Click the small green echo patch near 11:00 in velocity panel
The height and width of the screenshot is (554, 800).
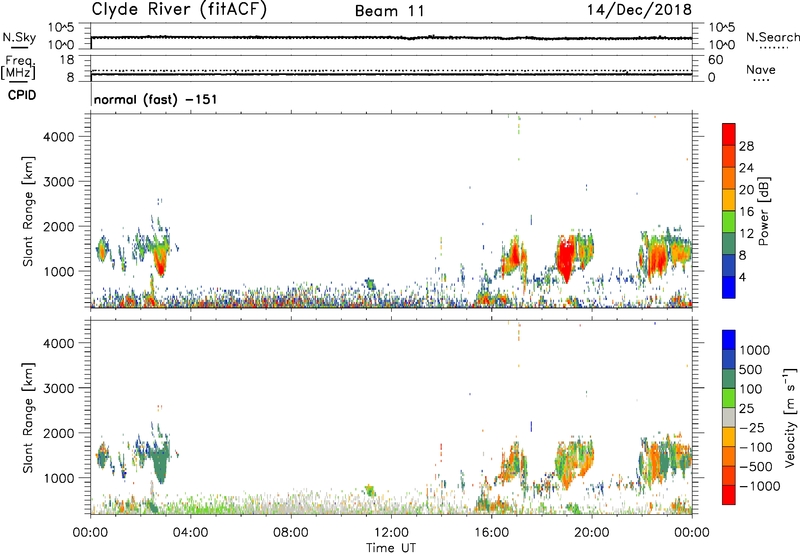[370, 491]
